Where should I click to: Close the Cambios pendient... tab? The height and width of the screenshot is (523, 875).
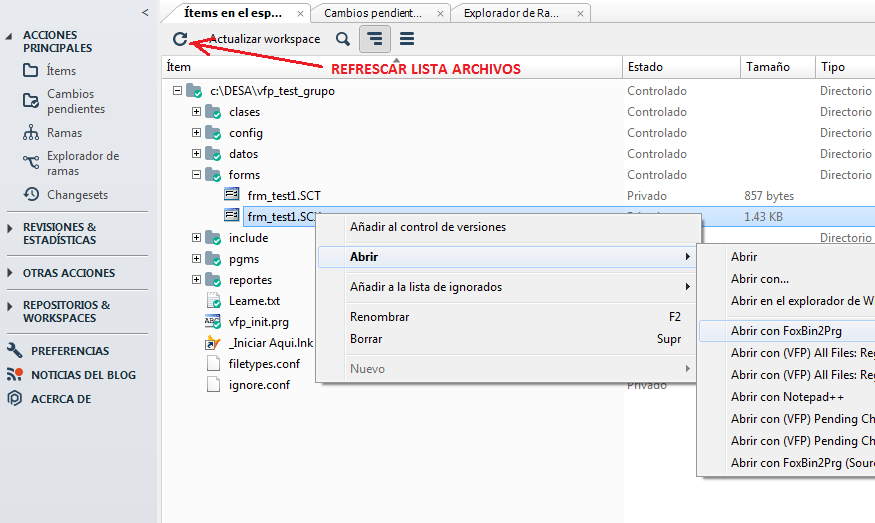[440, 14]
